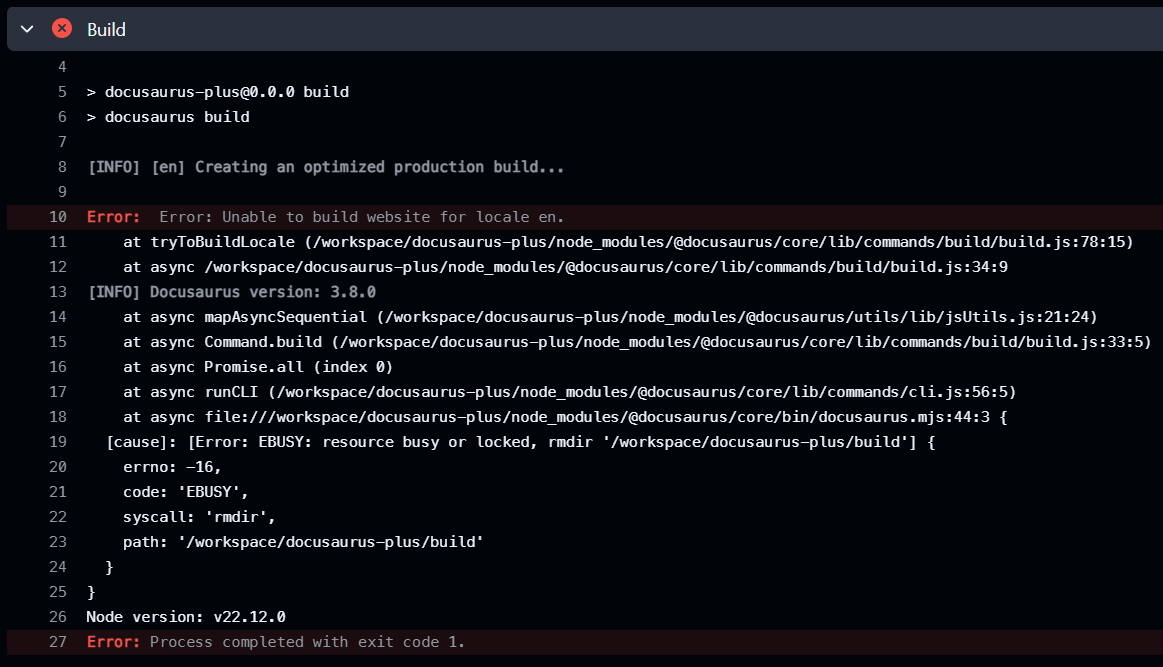Click 'Node version: v22.12.0' line

[x=186, y=617]
